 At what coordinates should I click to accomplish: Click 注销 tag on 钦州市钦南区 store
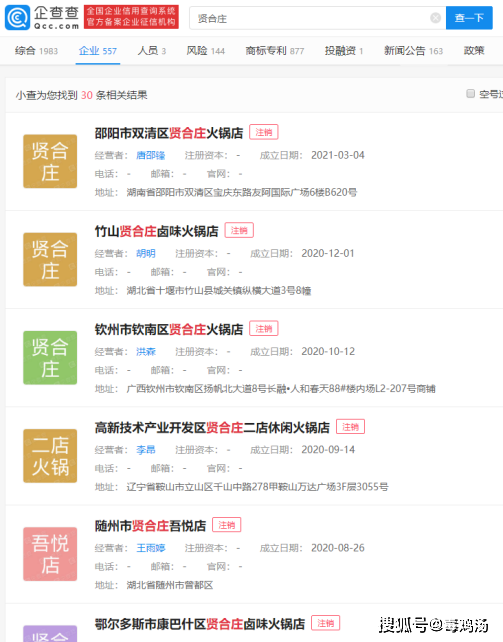[264, 329]
